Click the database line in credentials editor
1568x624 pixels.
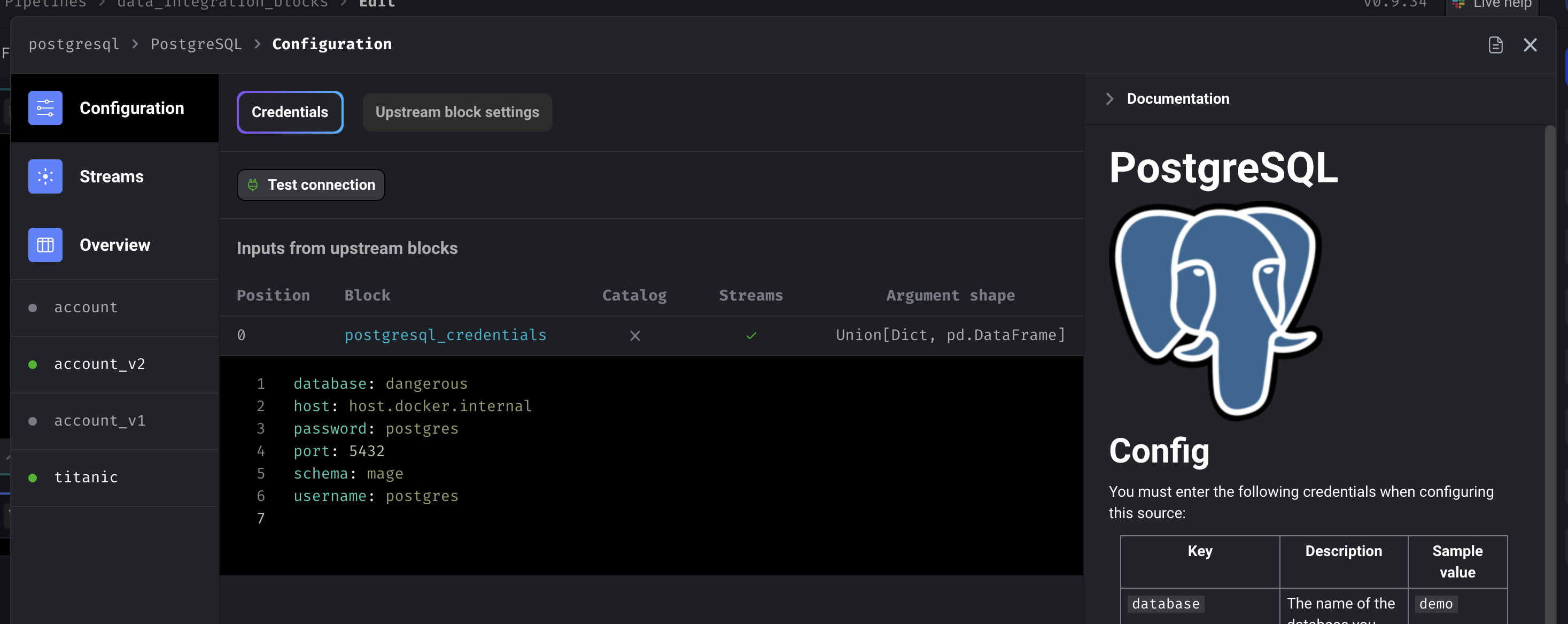pyautogui.click(x=381, y=383)
